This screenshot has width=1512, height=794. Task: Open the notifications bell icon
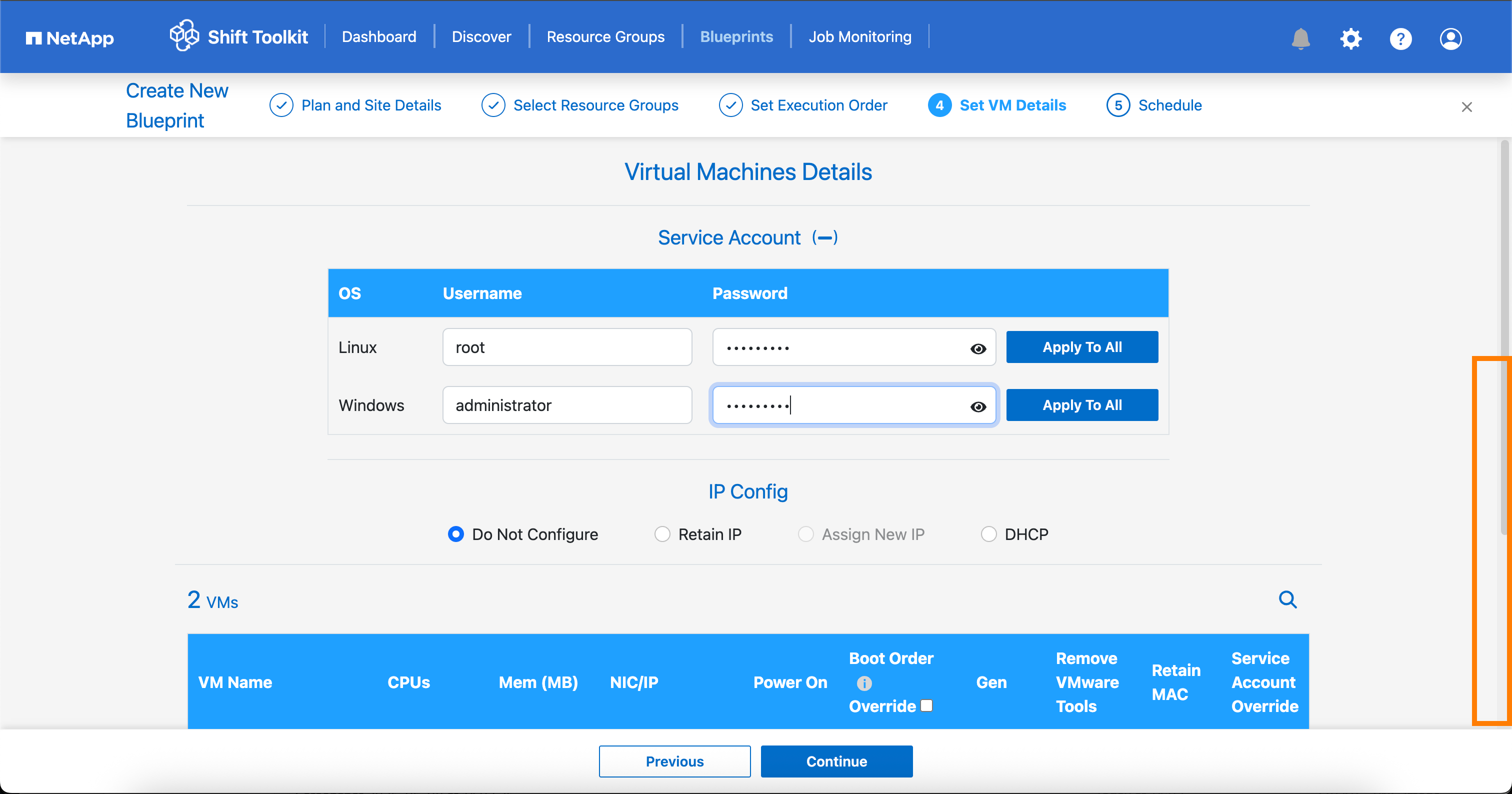click(1300, 38)
